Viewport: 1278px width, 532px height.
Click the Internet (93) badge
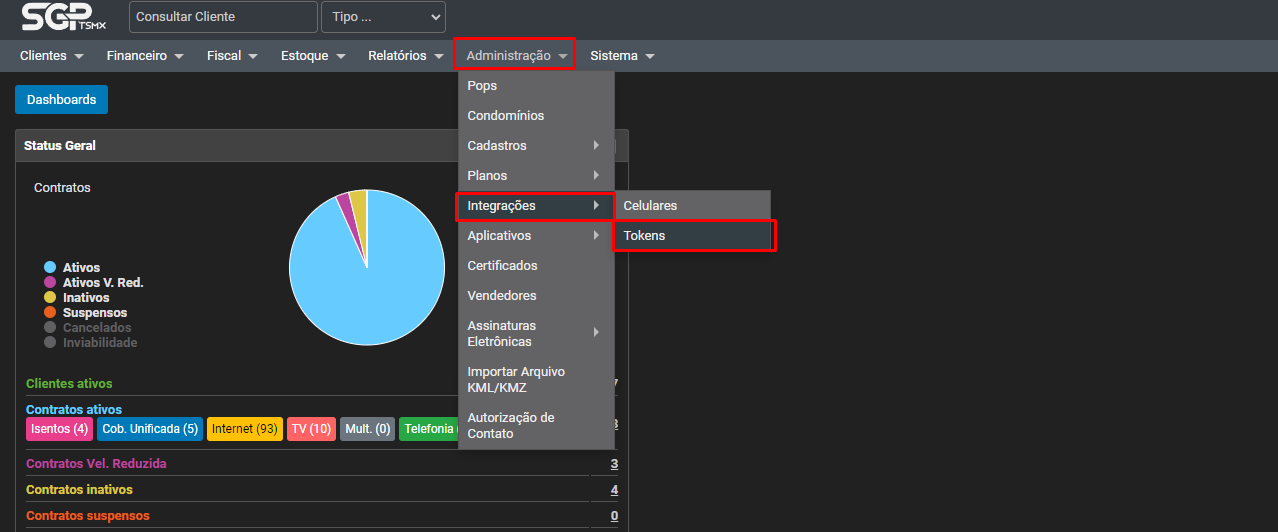click(244, 429)
